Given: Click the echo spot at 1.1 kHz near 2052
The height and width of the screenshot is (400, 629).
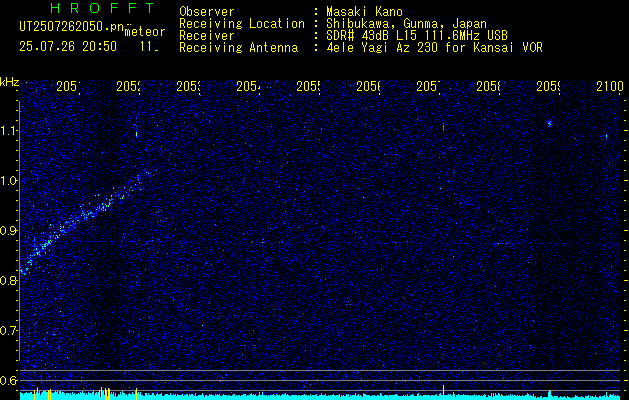Looking at the screenshot, I should pos(136,134).
